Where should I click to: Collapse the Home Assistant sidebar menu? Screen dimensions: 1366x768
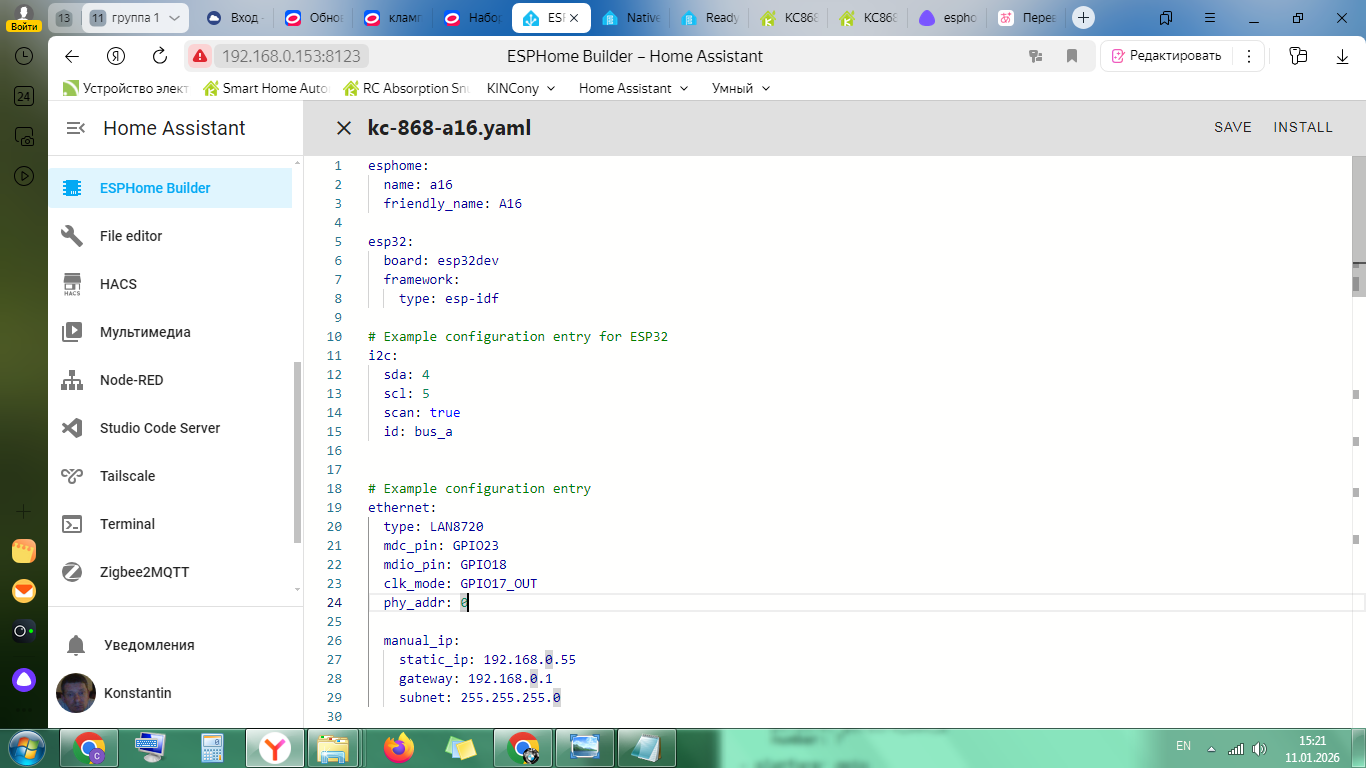click(75, 128)
